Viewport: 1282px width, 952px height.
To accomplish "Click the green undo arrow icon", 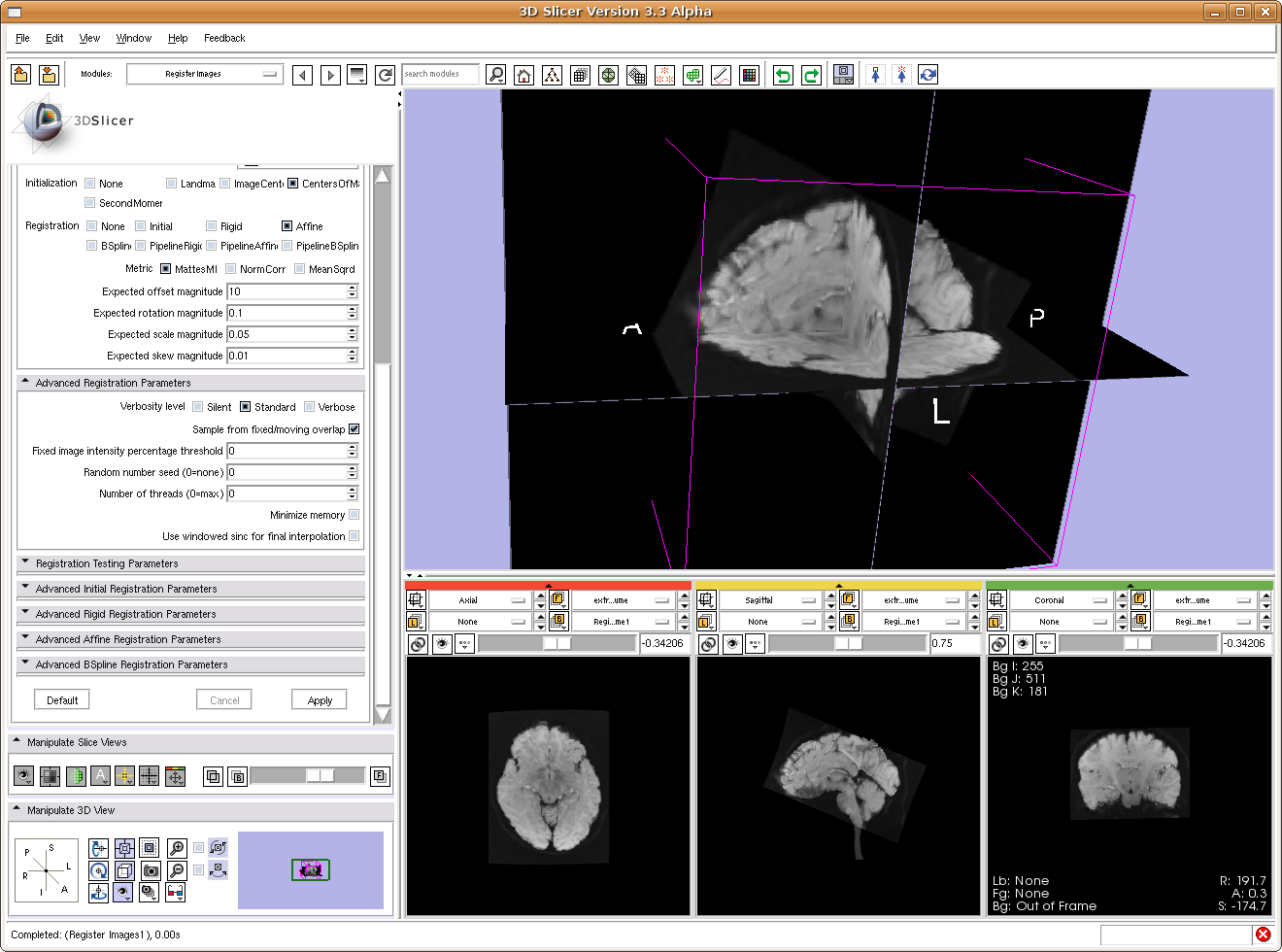I will pos(783,75).
